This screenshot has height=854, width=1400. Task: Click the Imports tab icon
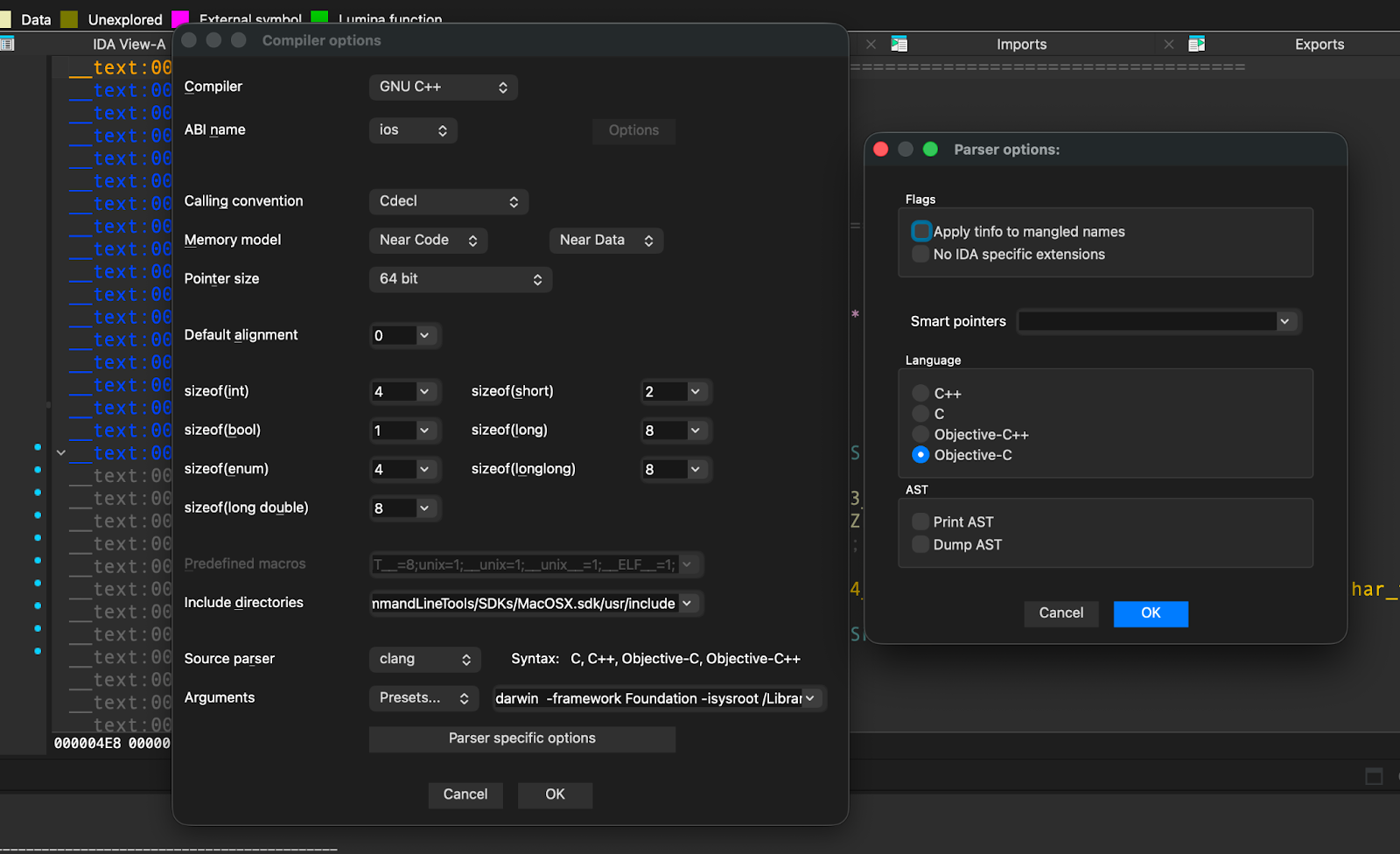point(899,44)
